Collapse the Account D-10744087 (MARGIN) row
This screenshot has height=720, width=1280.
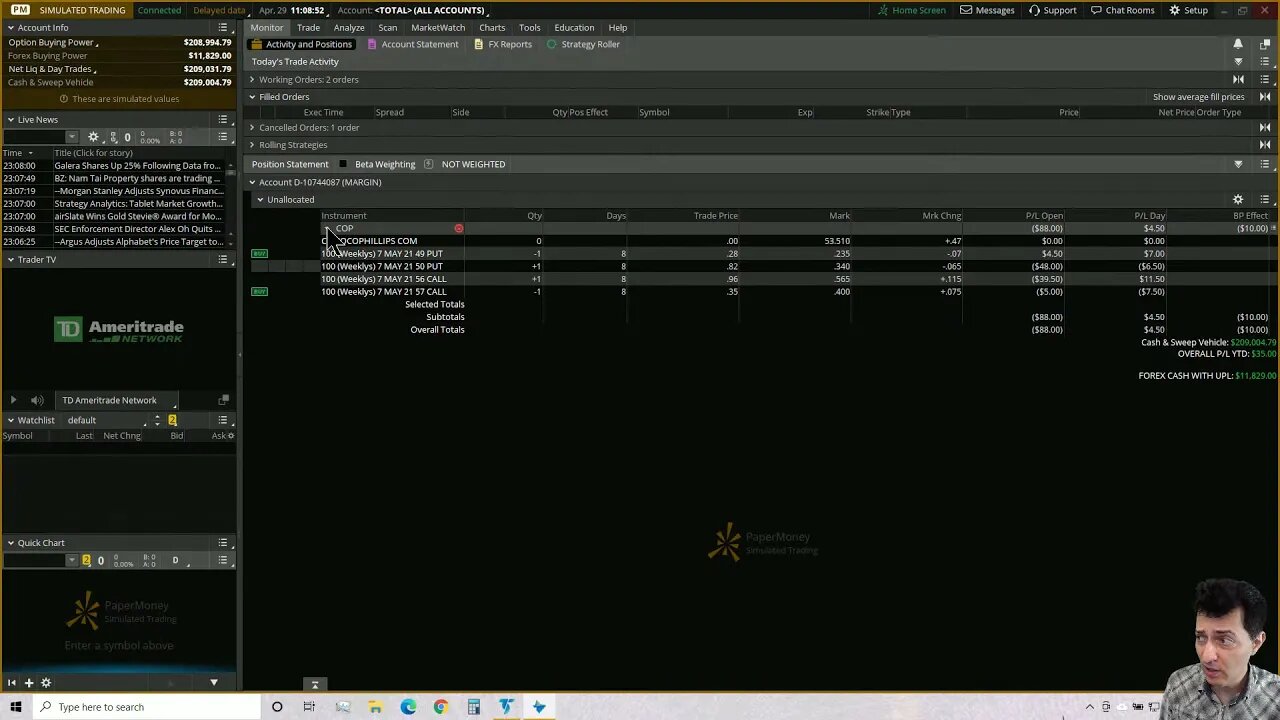coord(252,182)
